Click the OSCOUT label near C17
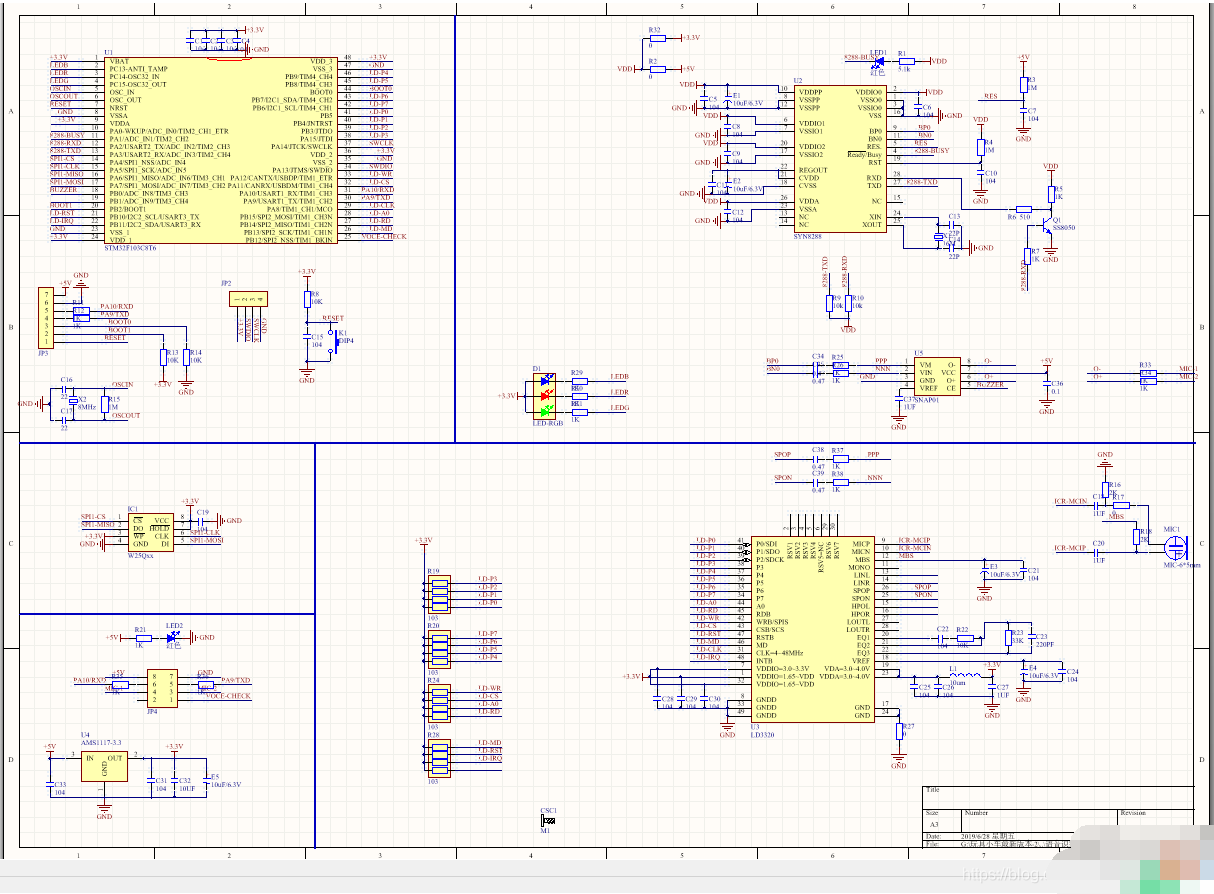The image size is (1214, 894). (126, 415)
